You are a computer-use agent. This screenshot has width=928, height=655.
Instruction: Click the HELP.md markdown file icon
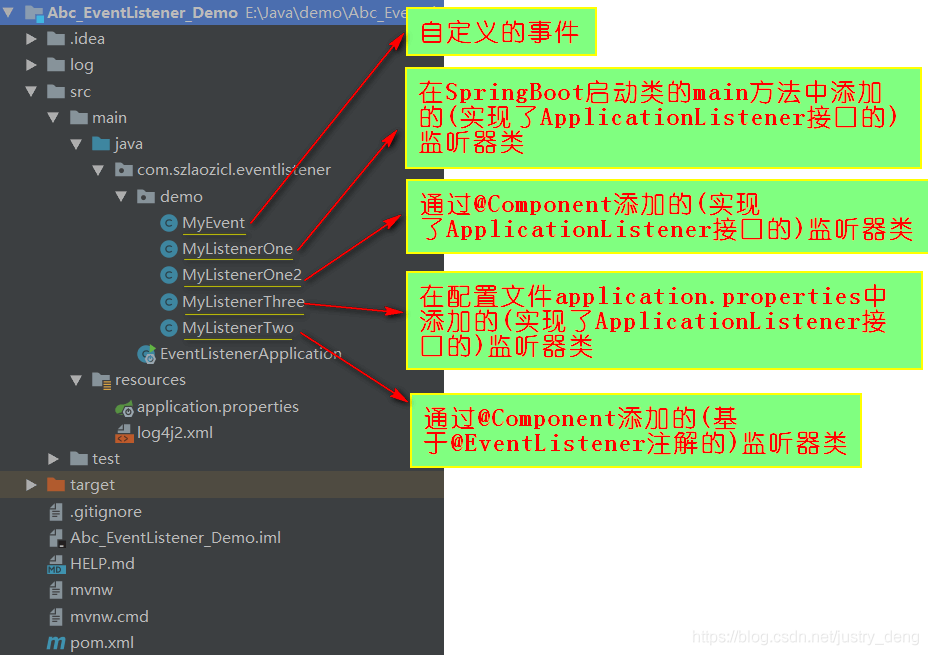pos(56,564)
